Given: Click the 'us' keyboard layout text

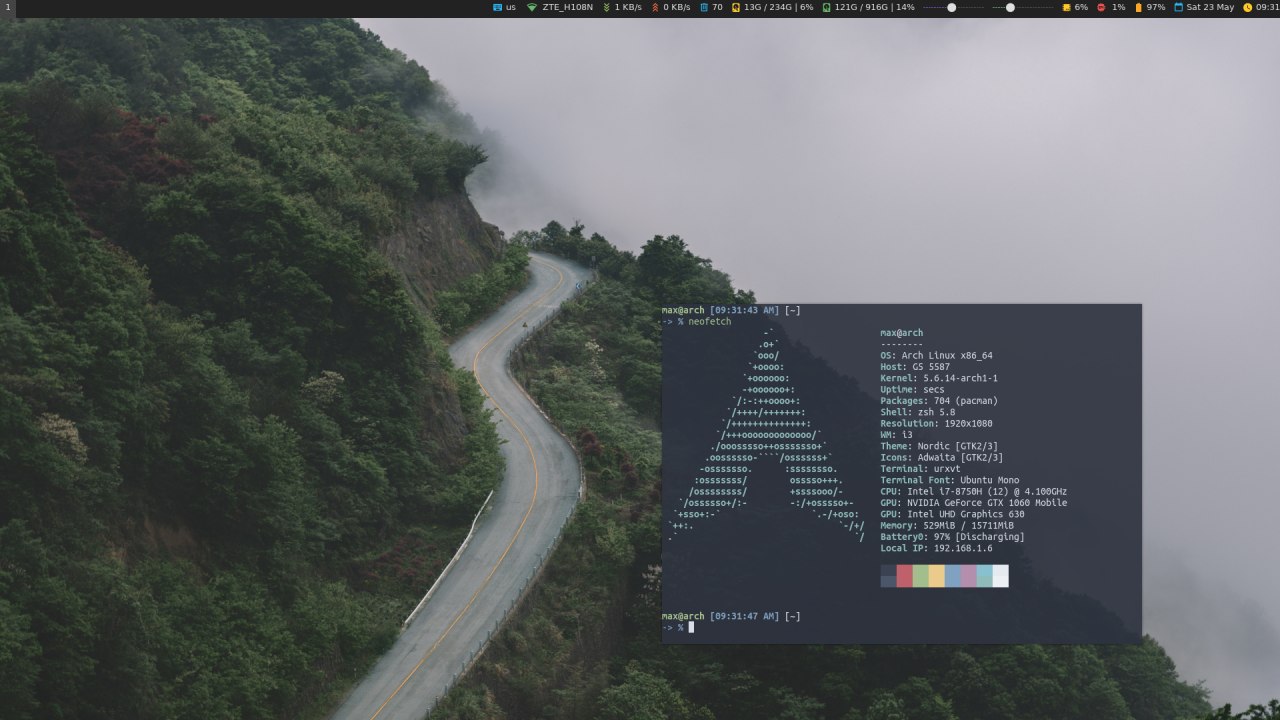Looking at the screenshot, I should (511, 7).
